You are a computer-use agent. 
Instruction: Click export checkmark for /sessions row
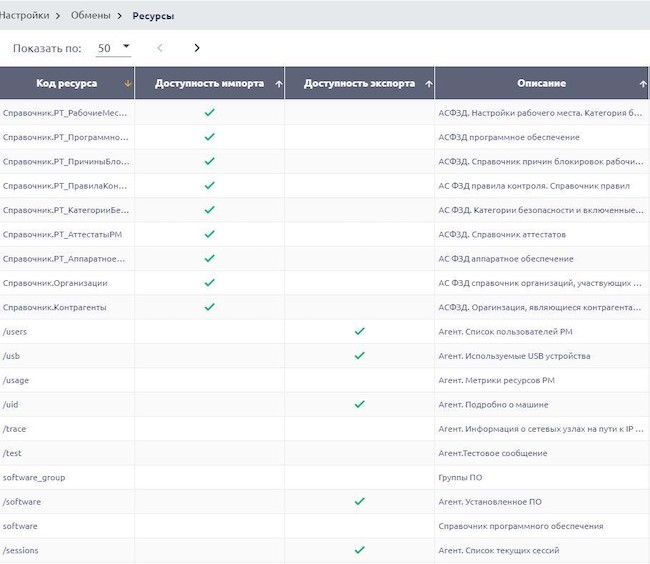point(360,550)
